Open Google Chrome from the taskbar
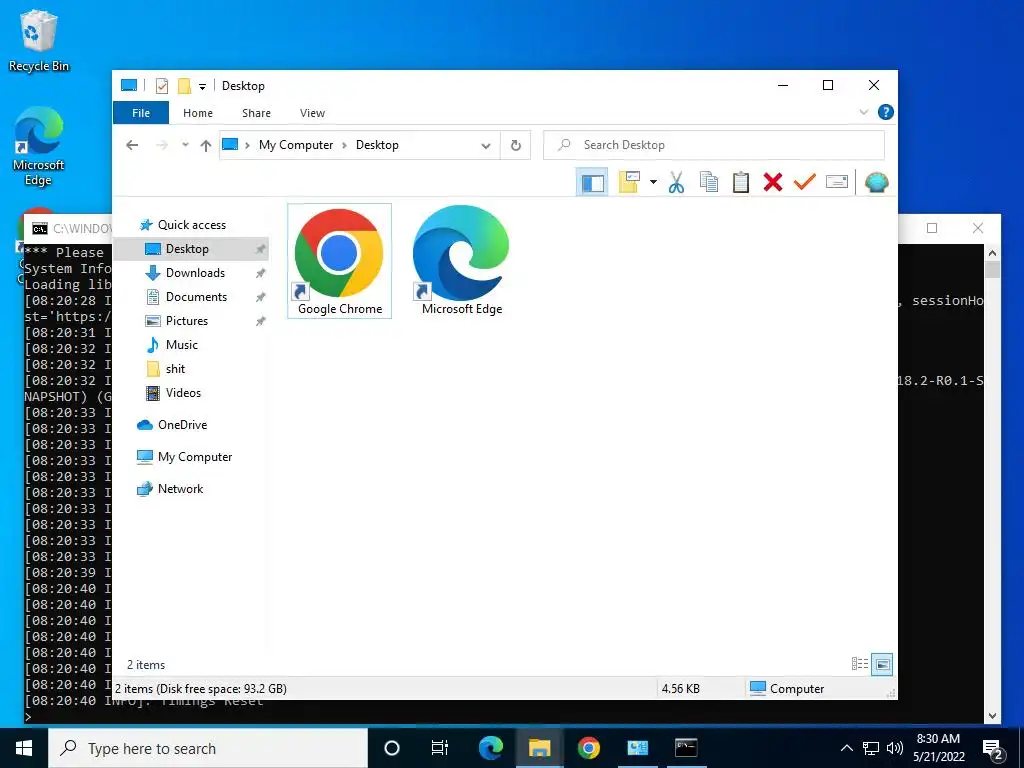 [588, 748]
